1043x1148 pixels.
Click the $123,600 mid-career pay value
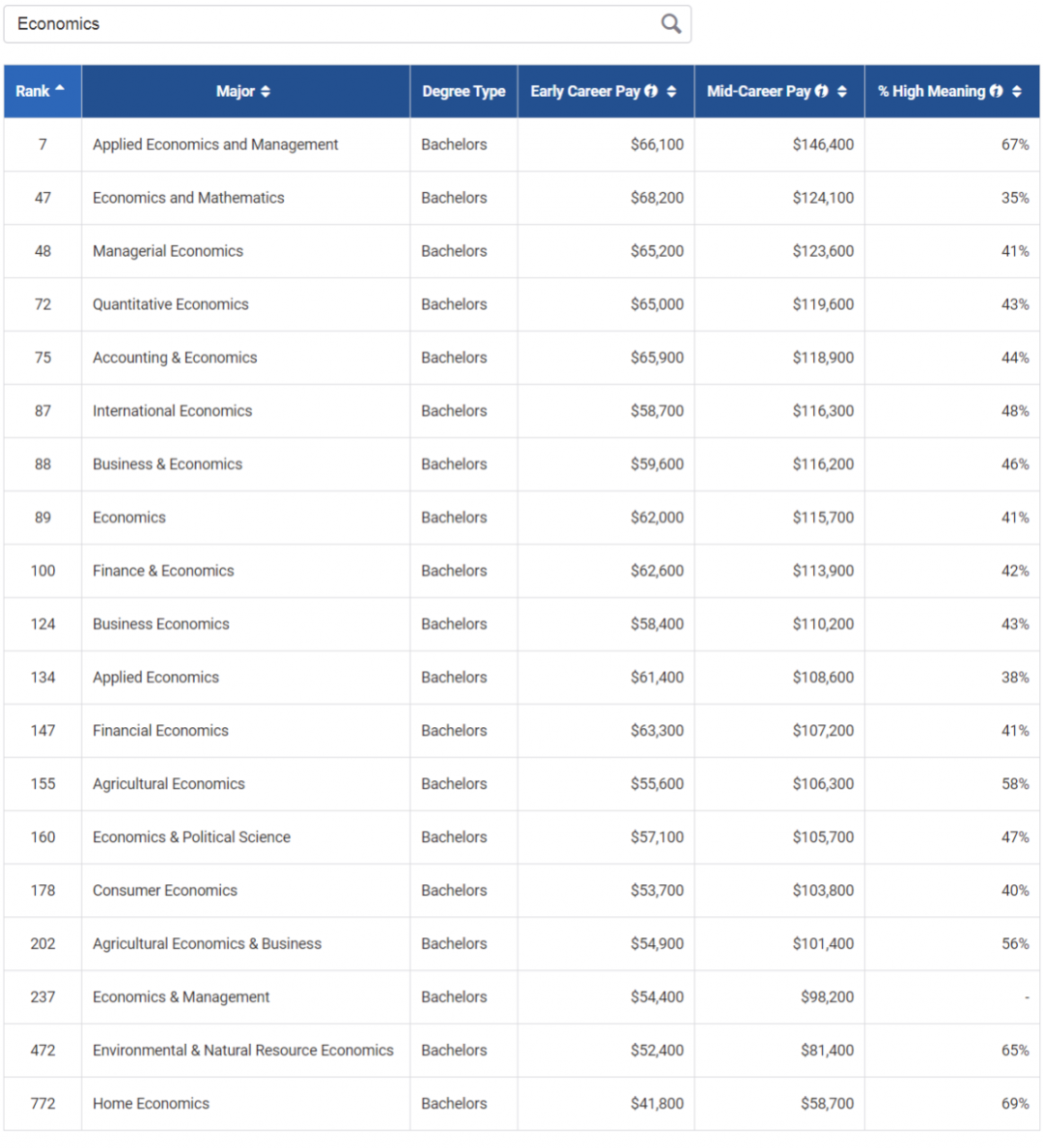click(x=823, y=251)
